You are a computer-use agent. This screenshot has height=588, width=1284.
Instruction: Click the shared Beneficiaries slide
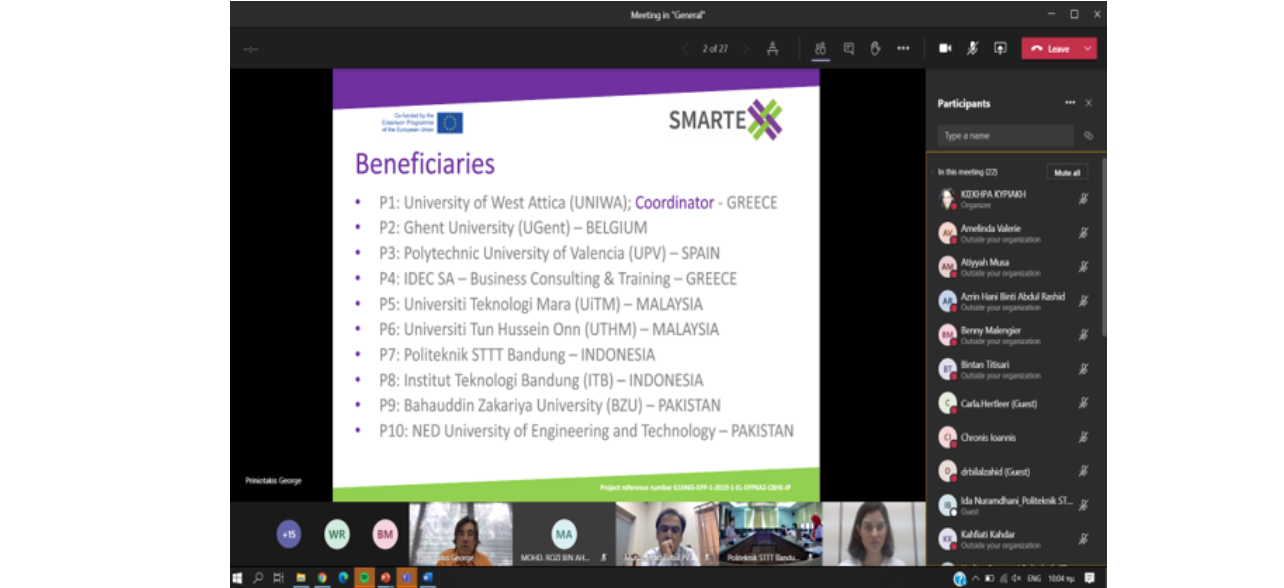[x=576, y=285]
